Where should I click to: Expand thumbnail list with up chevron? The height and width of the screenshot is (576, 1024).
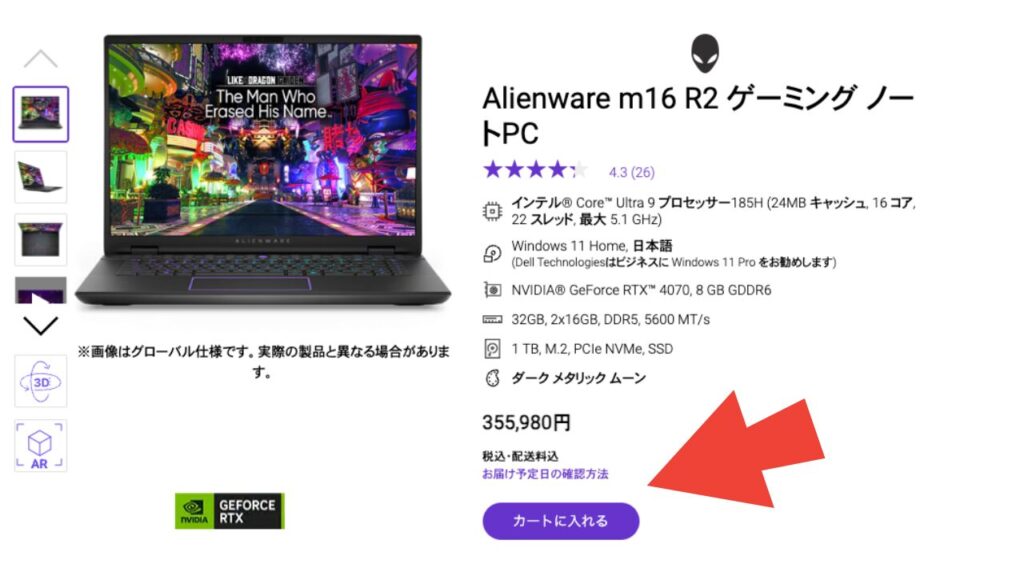point(40,59)
